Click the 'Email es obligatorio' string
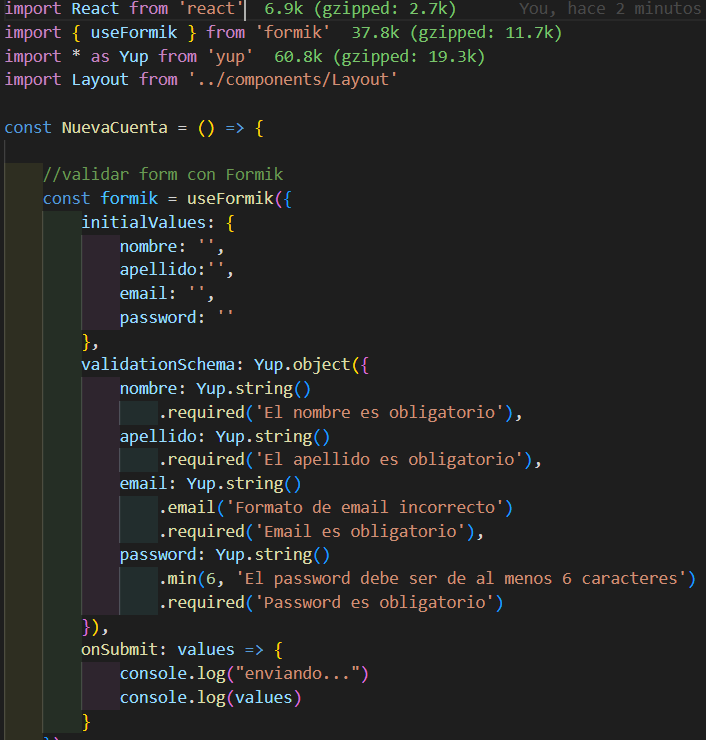 pyautogui.click(x=361, y=531)
